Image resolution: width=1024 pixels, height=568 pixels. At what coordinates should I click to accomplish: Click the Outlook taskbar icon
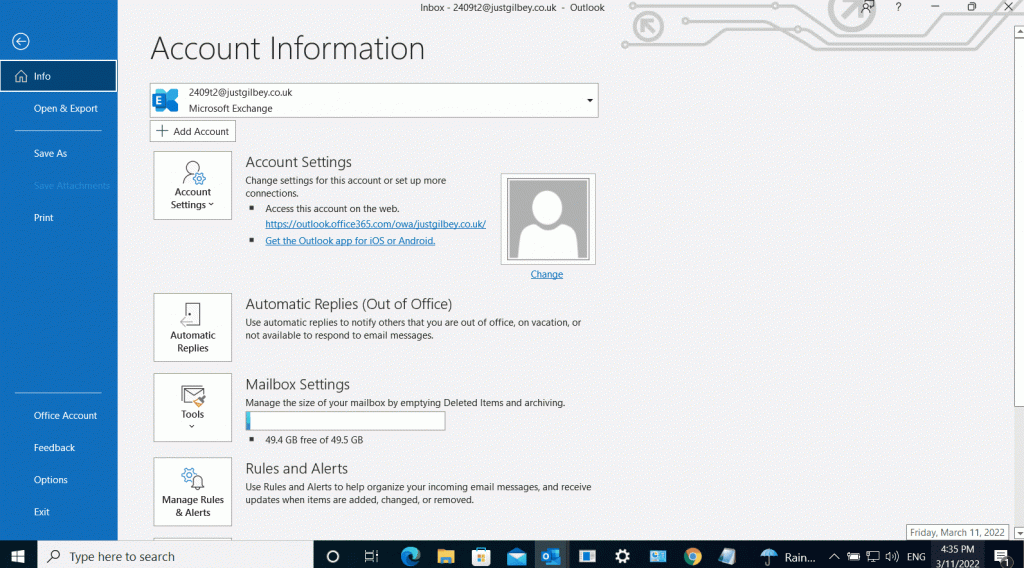tap(551, 556)
